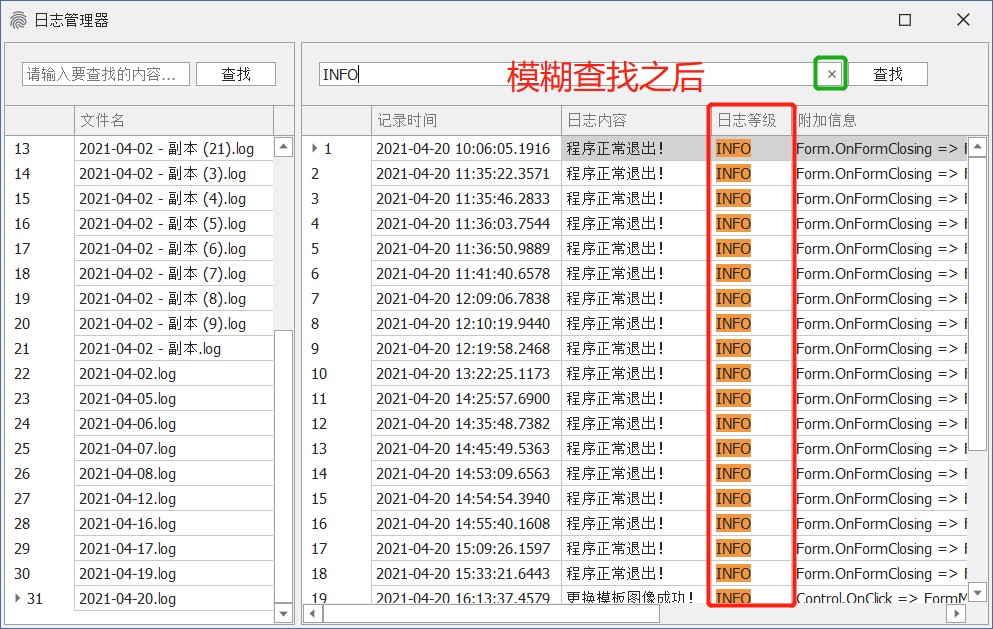This screenshot has height=629, width=993.
Task: Click row indicator arrow for log row 1
Action: [314, 149]
